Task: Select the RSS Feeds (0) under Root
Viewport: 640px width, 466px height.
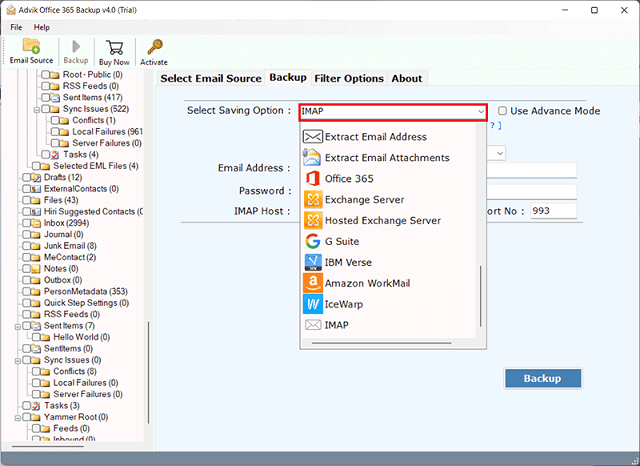Action: coord(91,86)
